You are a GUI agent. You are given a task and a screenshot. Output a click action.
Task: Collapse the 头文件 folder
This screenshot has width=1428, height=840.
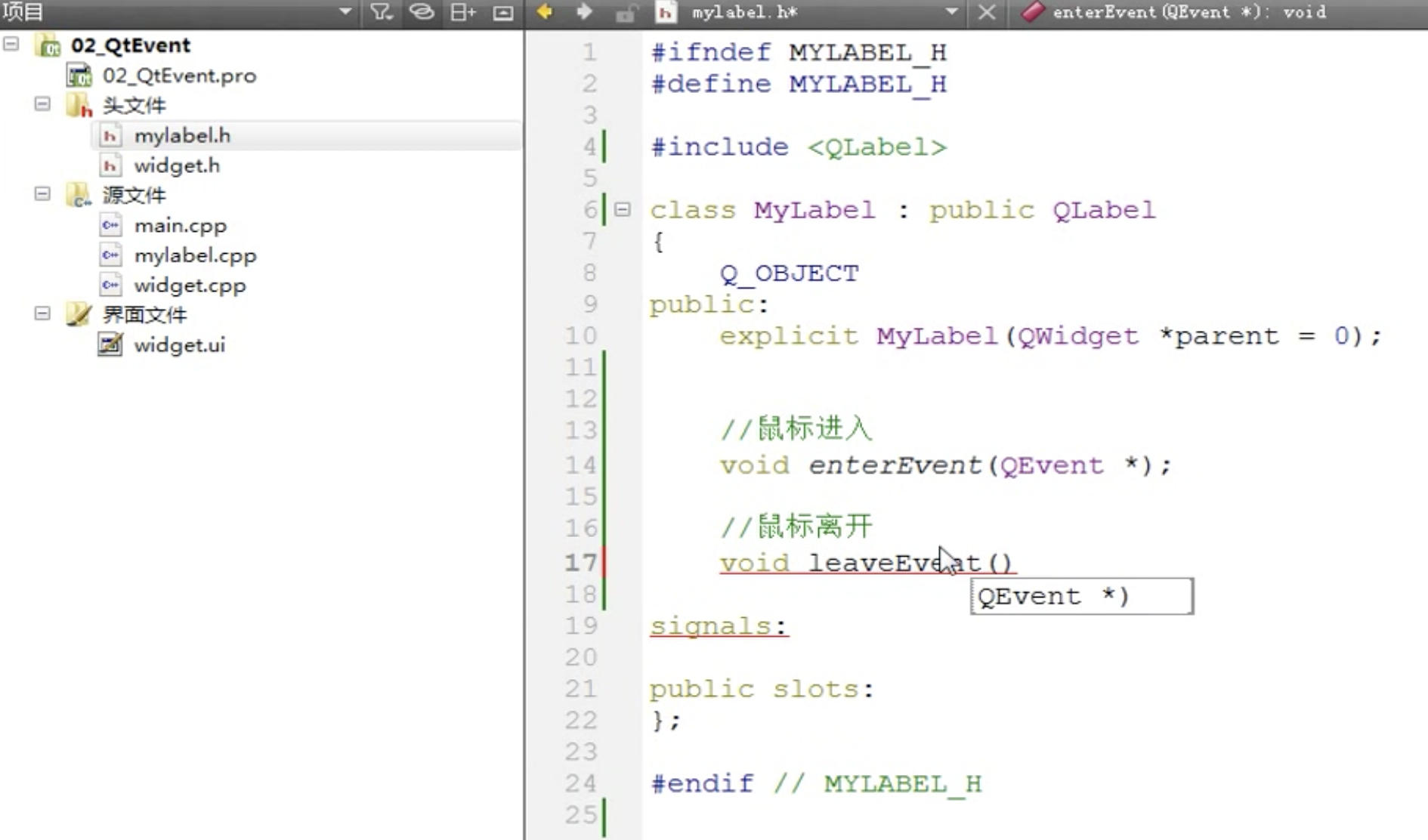pyautogui.click(x=42, y=104)
